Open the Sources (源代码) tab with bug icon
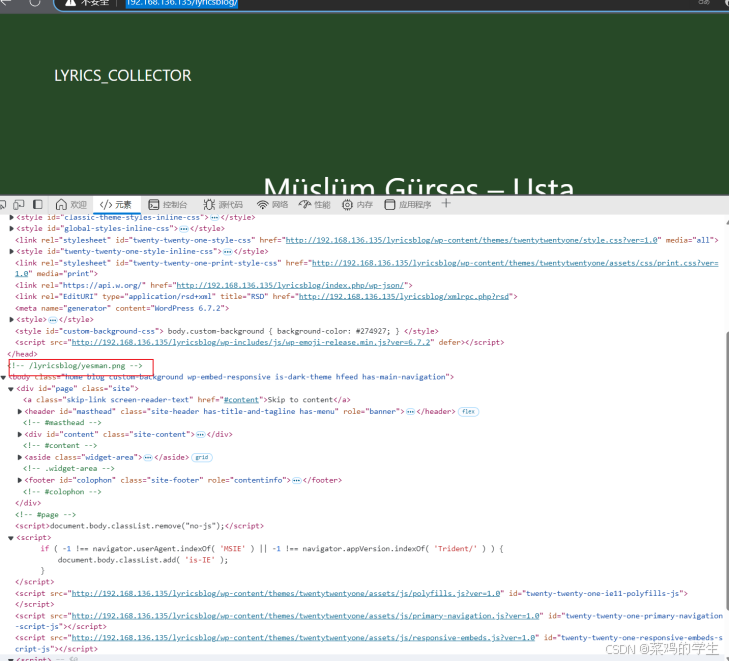This screenshot has height=662, width=730. pos(223,204)
